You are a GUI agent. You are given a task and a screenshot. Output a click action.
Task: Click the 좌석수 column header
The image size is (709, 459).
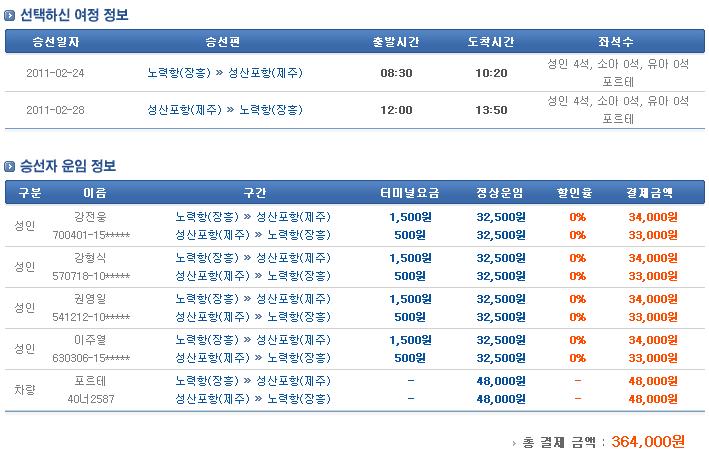click(x=616, y=41)
